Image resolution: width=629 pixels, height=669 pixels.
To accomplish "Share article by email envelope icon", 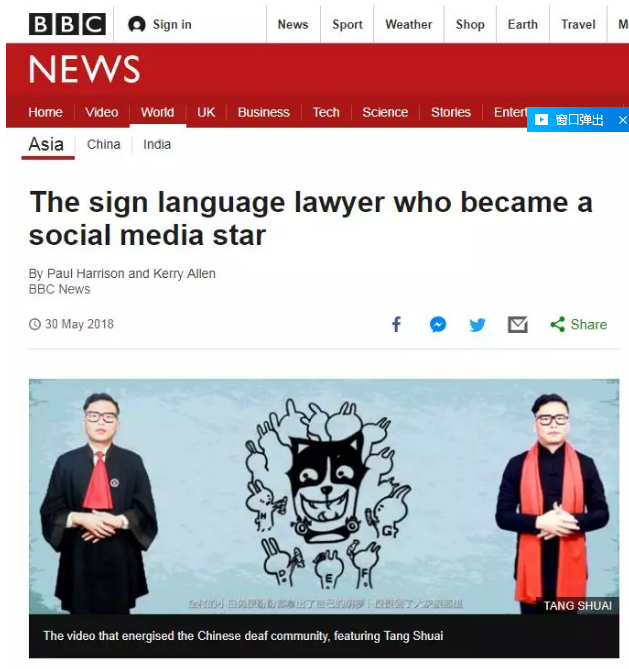I will (518, 325).
